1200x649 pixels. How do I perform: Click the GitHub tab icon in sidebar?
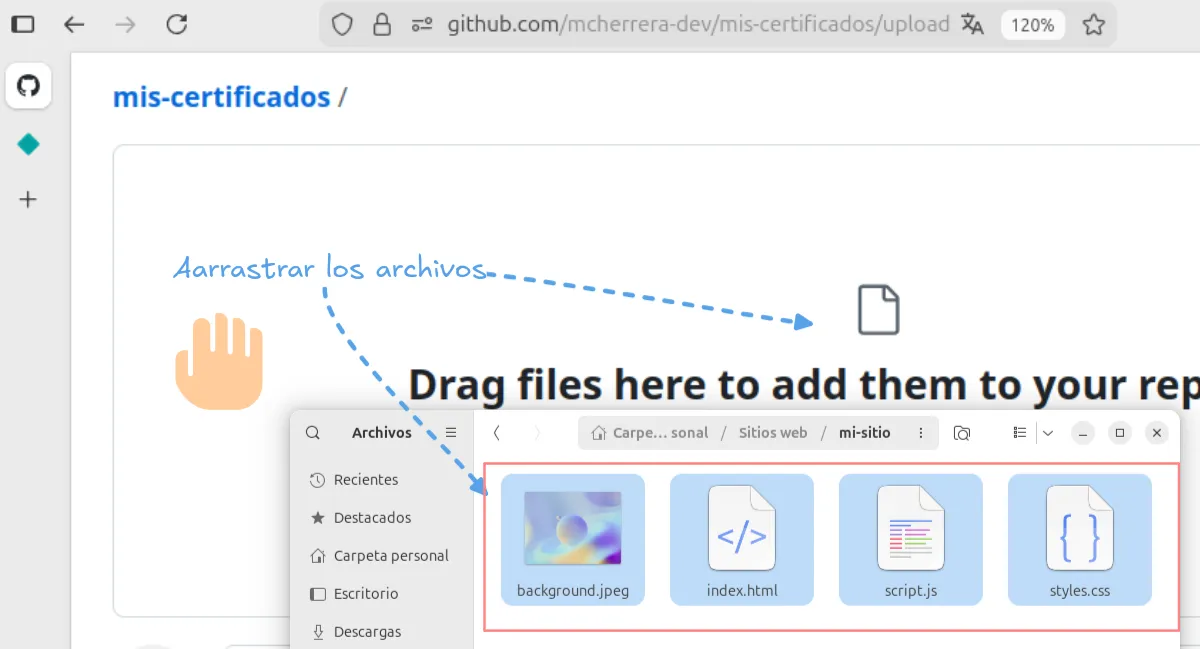tap(28, 86)
